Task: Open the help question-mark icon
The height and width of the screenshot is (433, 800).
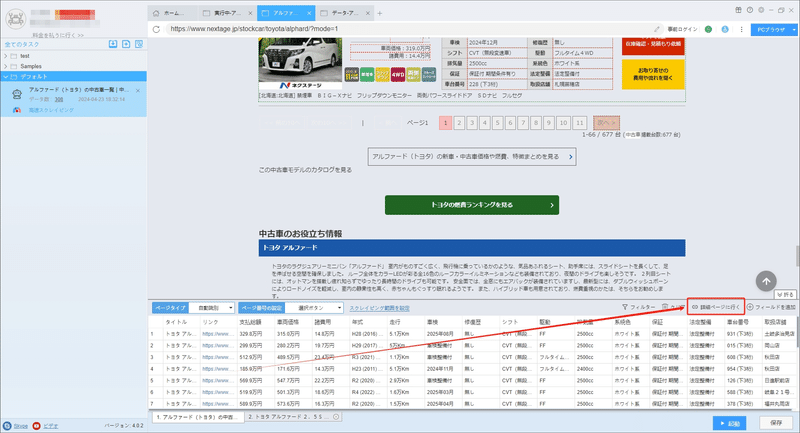Action: pyautogui.click(x=749, y=10)
